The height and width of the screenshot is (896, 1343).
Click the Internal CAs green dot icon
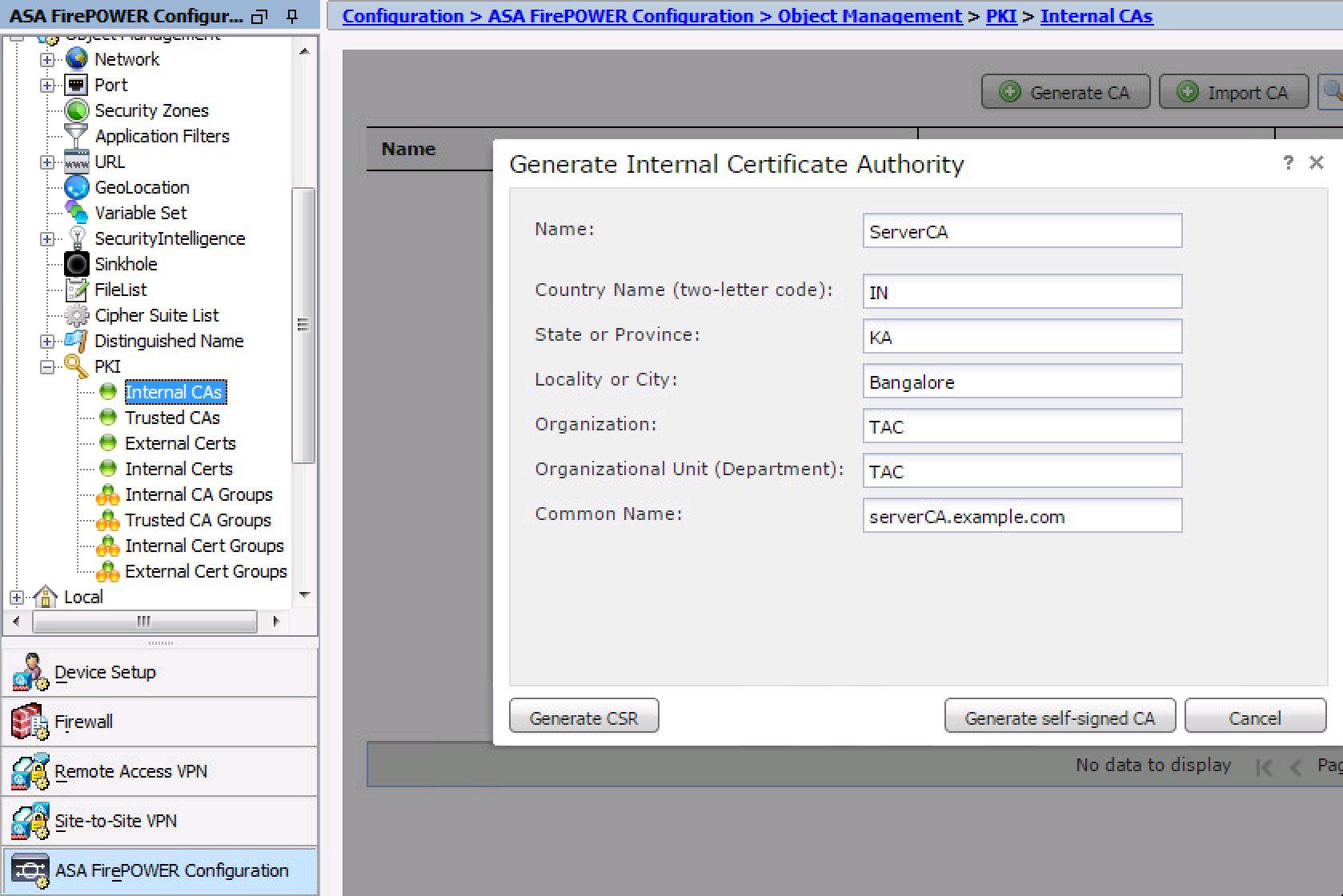108,392
